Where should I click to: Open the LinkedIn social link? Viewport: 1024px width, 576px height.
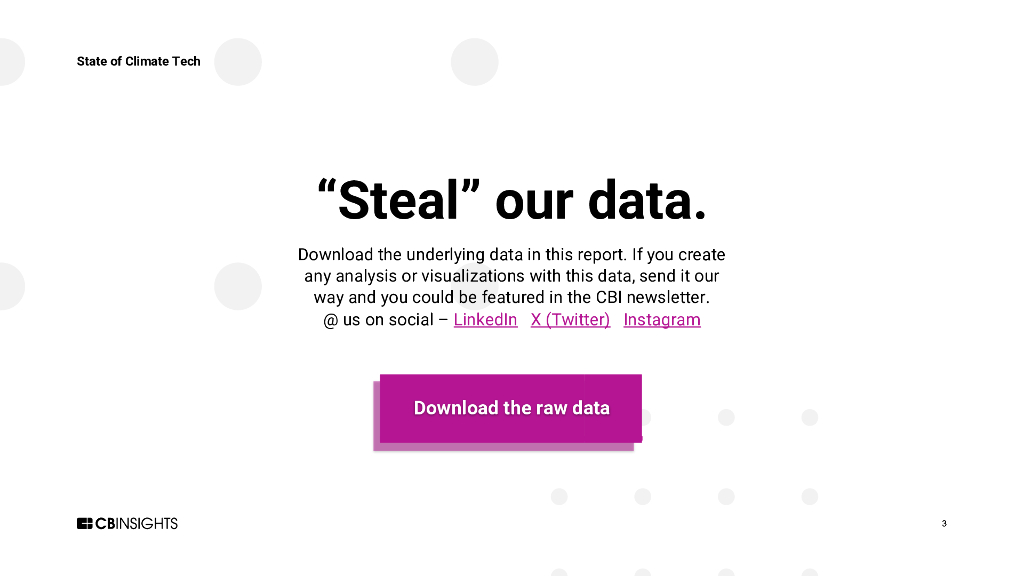[x=485, y=320]
